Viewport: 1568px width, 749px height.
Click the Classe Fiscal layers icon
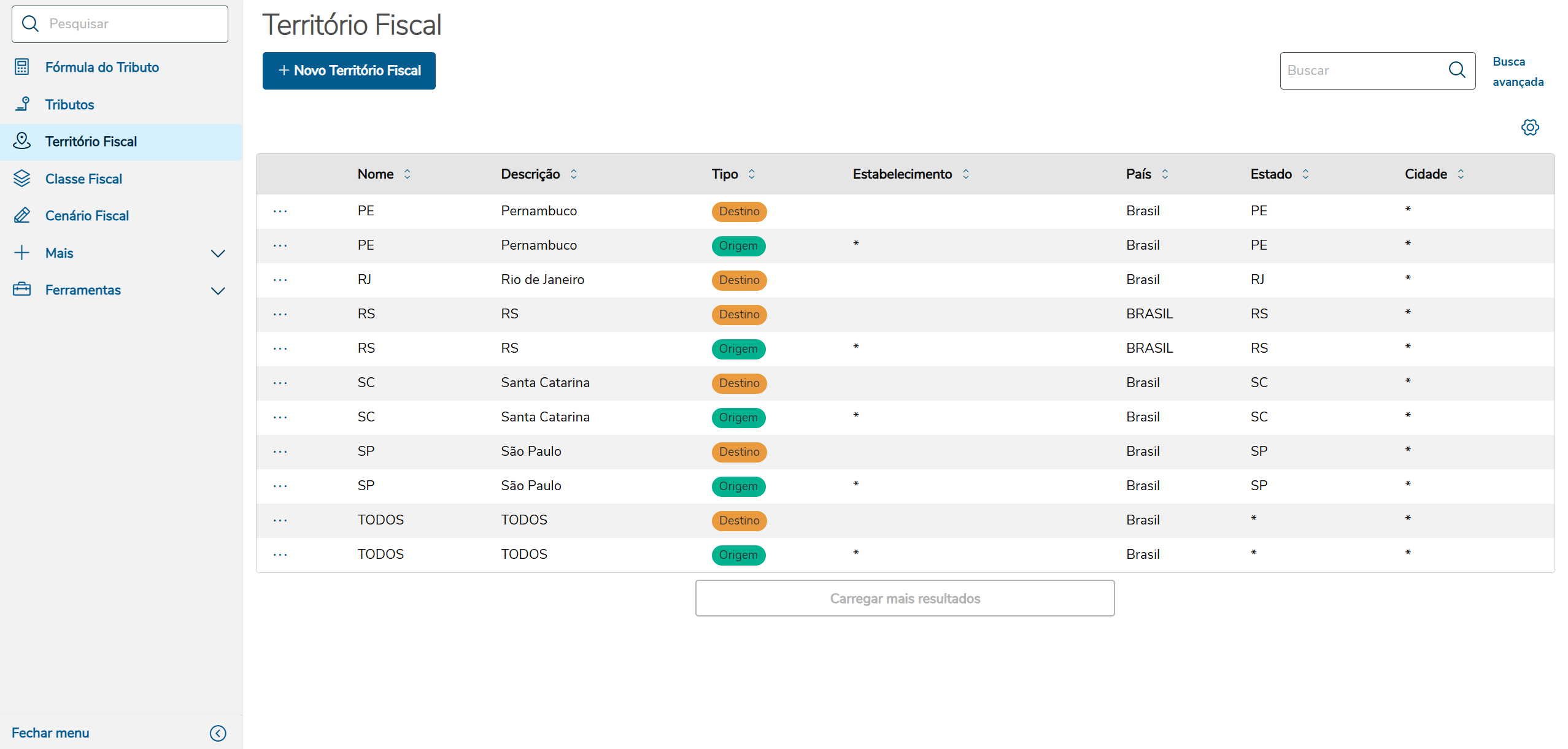[22, 179]
